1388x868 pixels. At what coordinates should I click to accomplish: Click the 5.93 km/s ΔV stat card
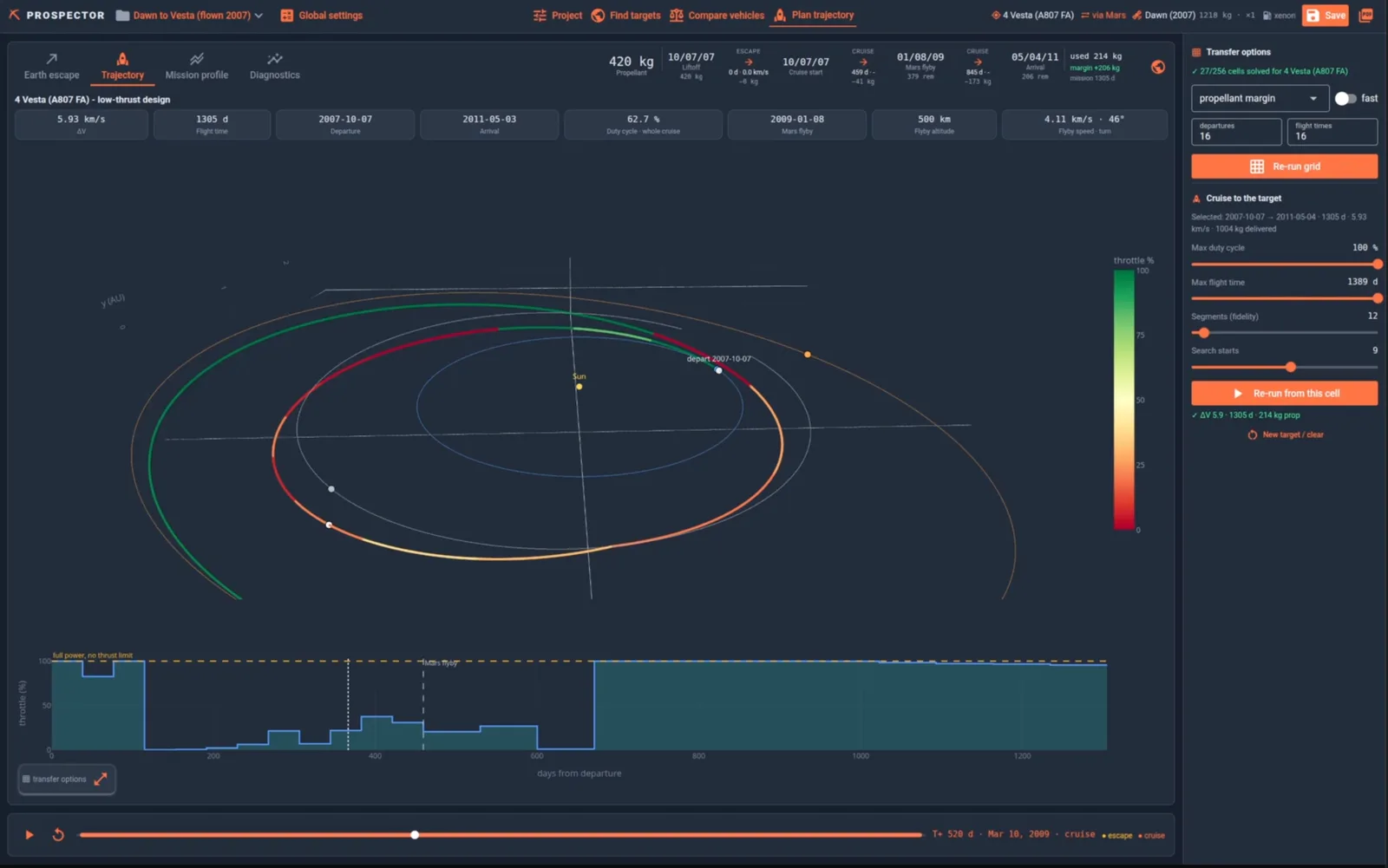pyautogui.click(x=82, y=124)
